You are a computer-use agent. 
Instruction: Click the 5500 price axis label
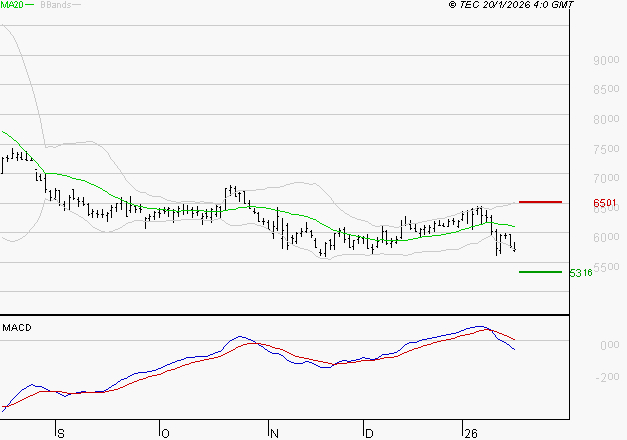606,267
